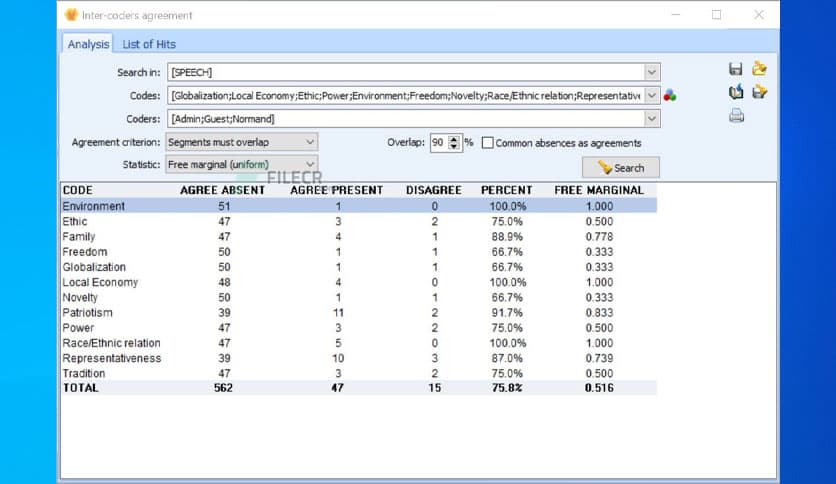Click Family free marginal value 0.778

599,237
